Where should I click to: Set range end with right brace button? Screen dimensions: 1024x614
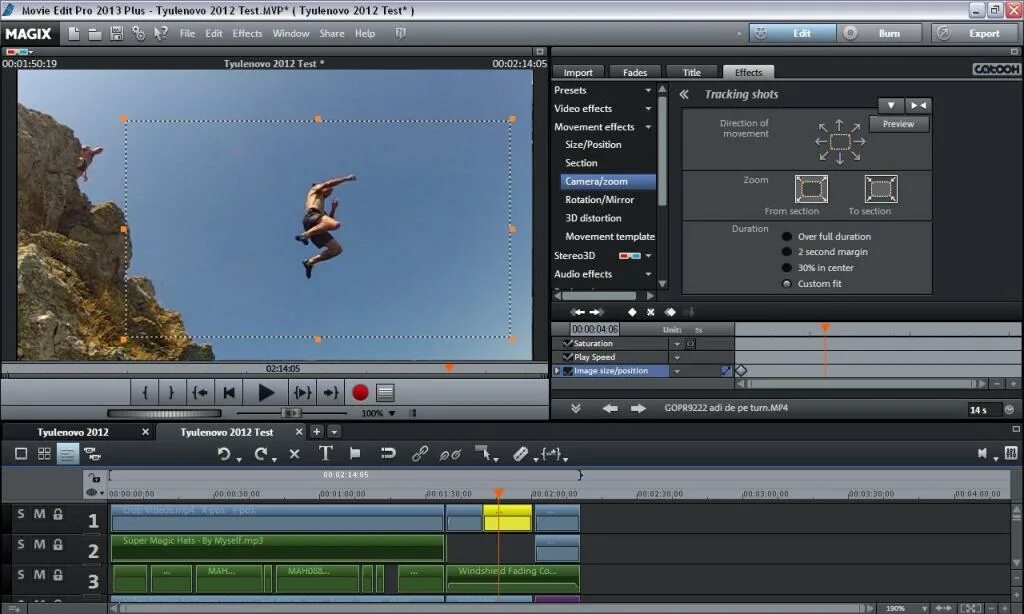pyautogui.click(x=171, y=393)
